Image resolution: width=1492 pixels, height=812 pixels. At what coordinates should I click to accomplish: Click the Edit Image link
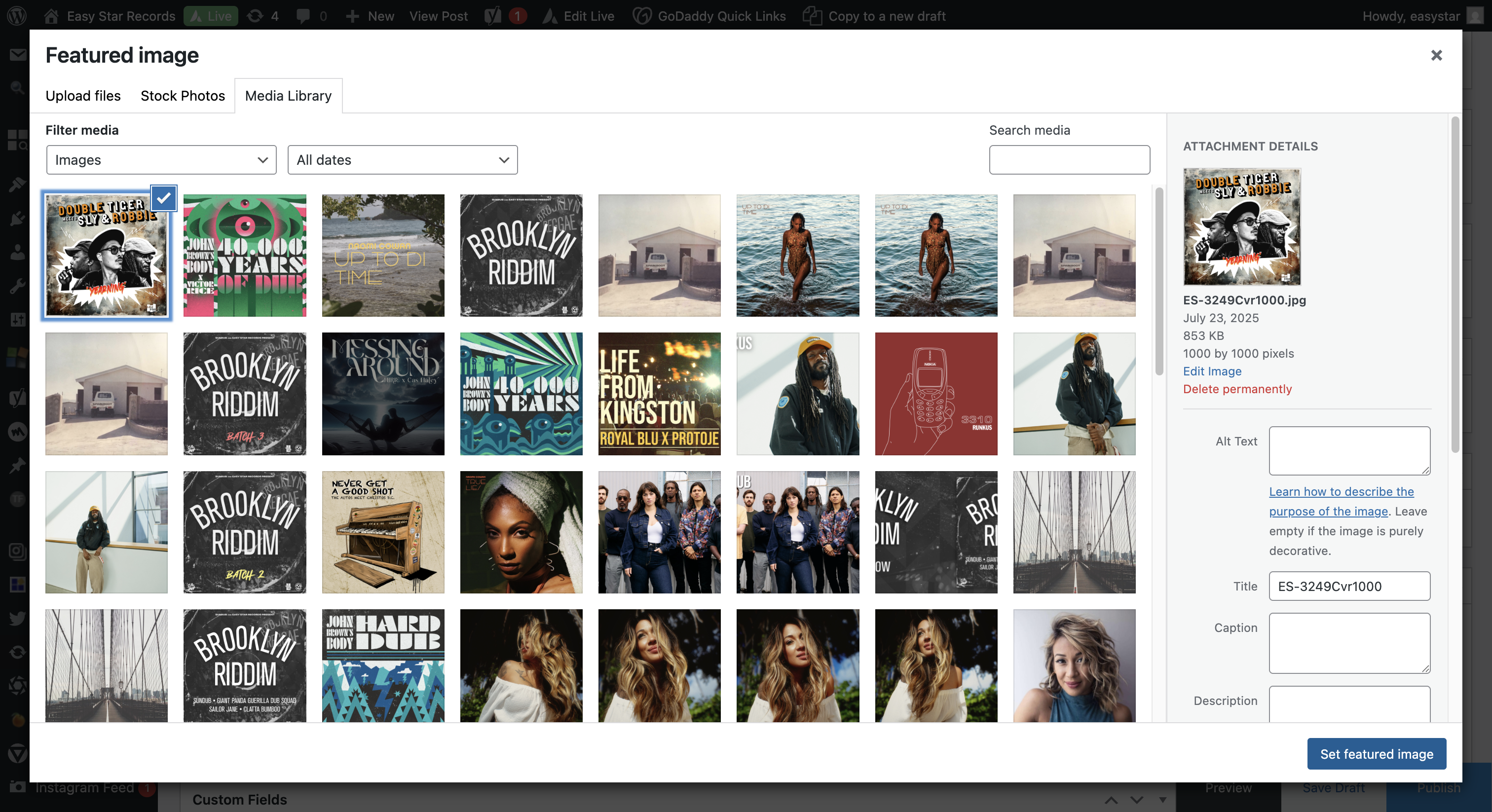tap(1212, 370)
